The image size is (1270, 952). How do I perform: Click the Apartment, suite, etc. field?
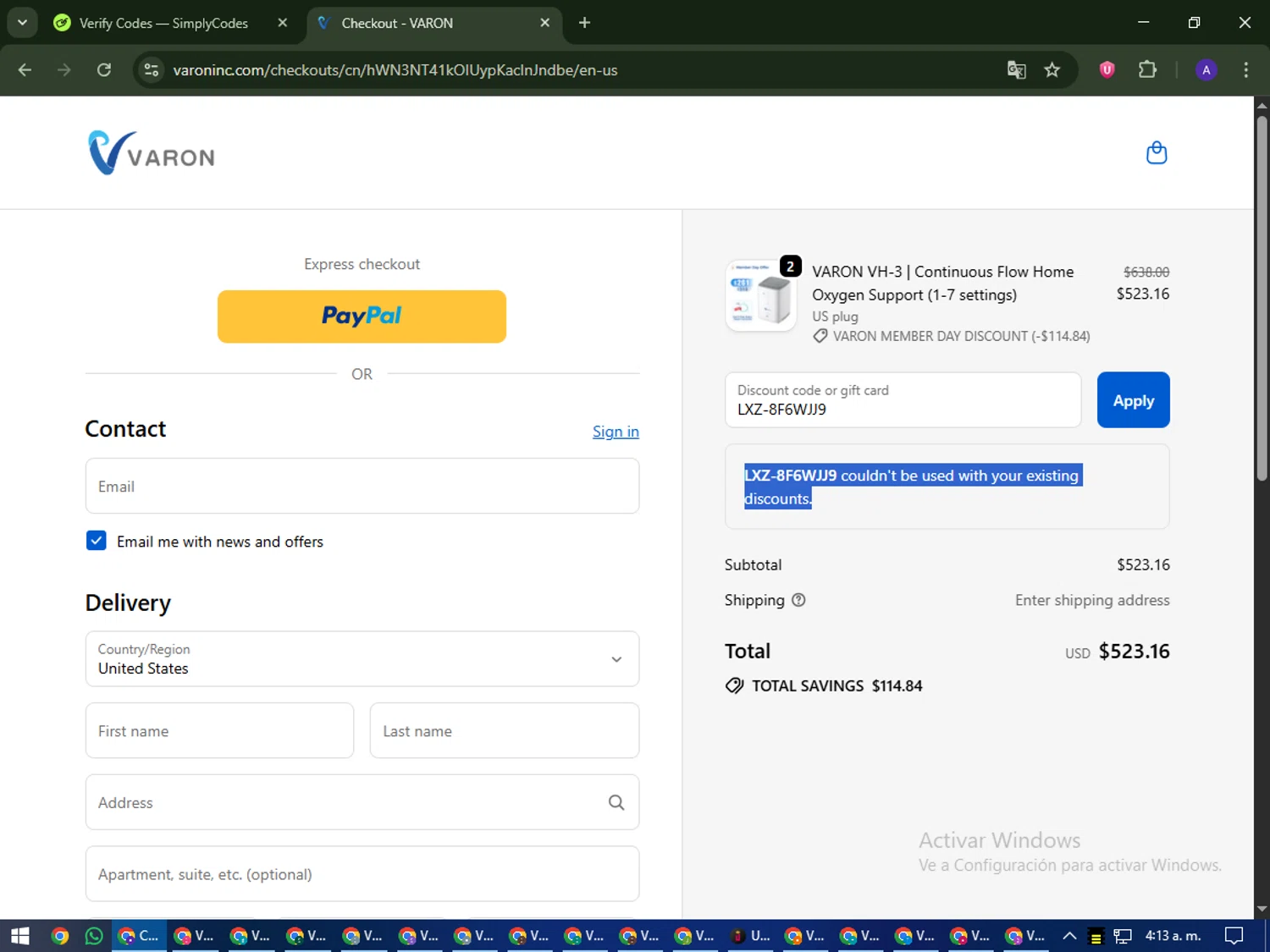pyautogui.click(x=362, y=874)
